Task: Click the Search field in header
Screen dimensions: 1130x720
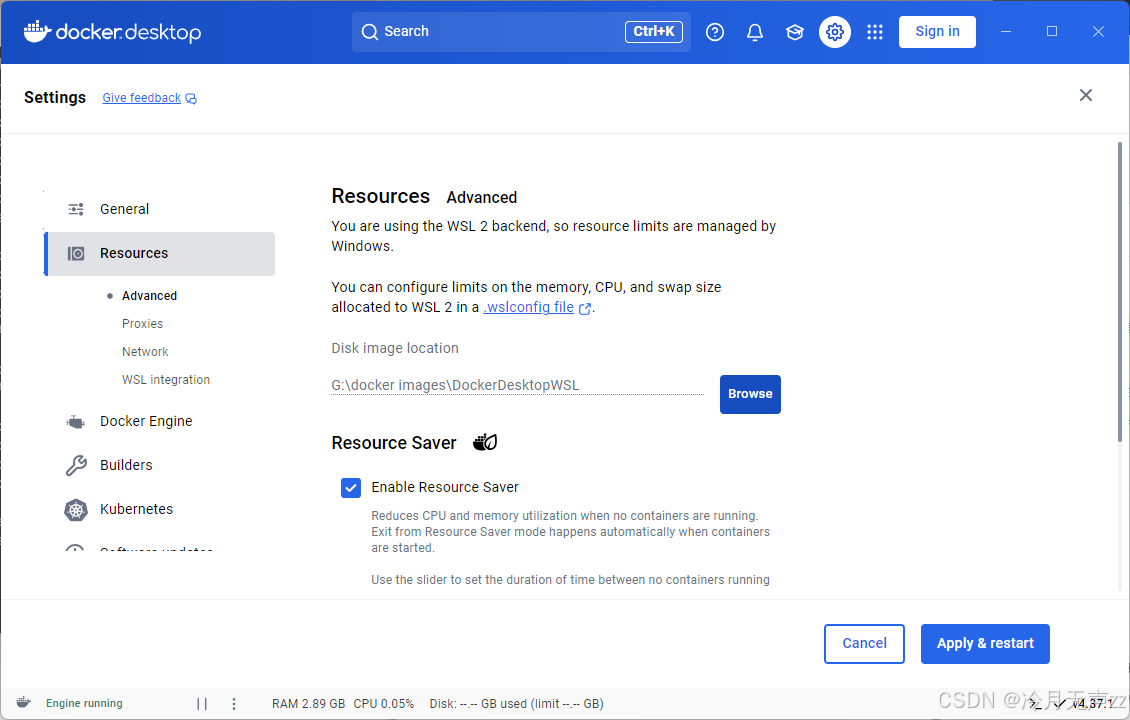Action: (x=521, y=32)
